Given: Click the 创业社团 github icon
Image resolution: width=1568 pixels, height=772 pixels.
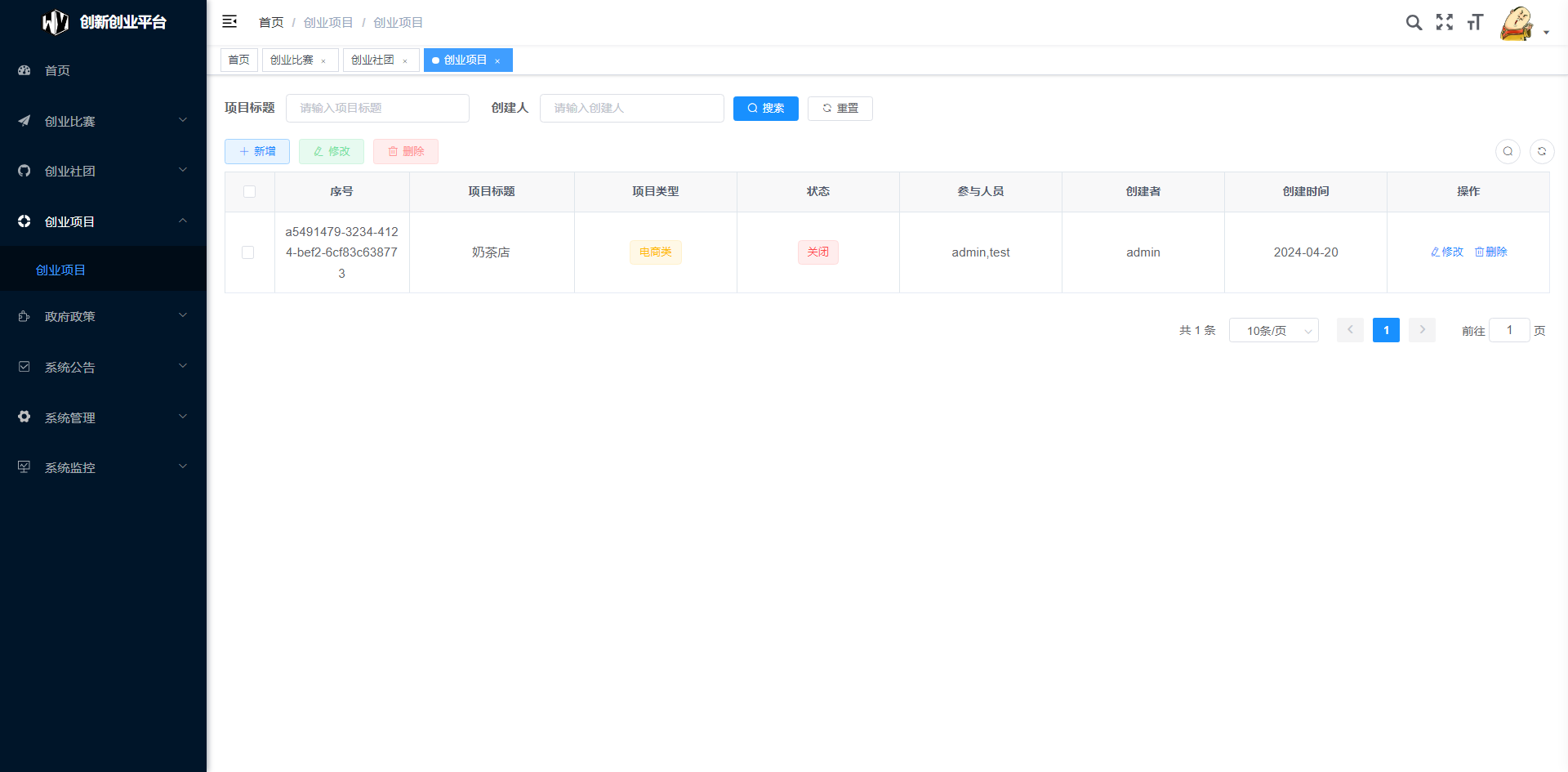Looking at the screenshot, I should [x=24, y=171].
